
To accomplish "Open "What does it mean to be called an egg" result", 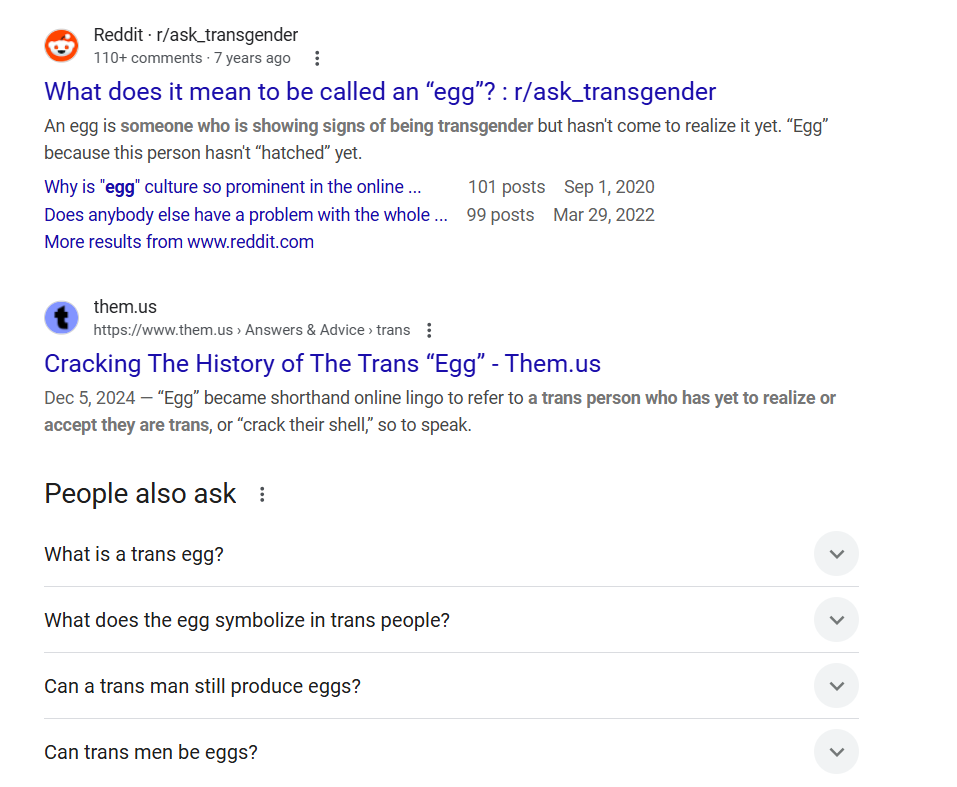I will coord(380,92).
